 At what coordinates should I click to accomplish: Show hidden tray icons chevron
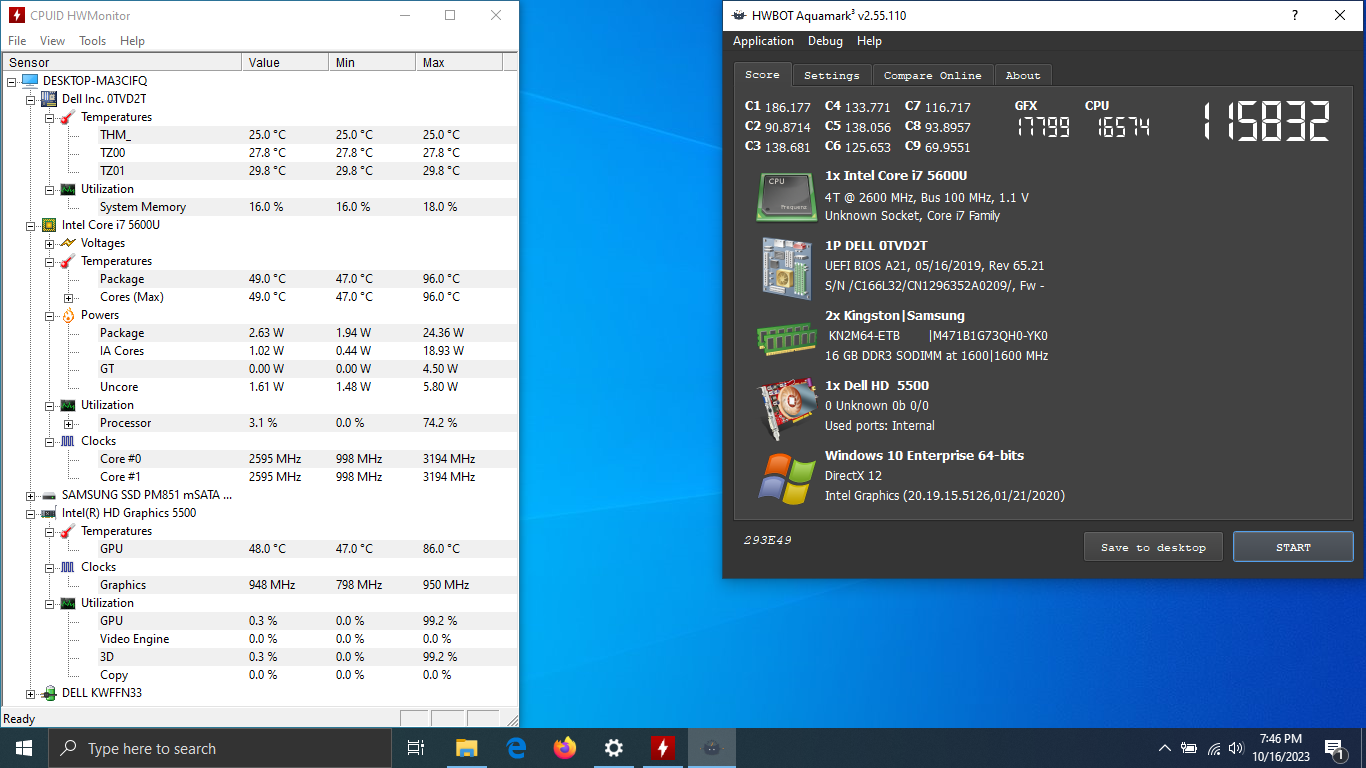click(1164, 748)
